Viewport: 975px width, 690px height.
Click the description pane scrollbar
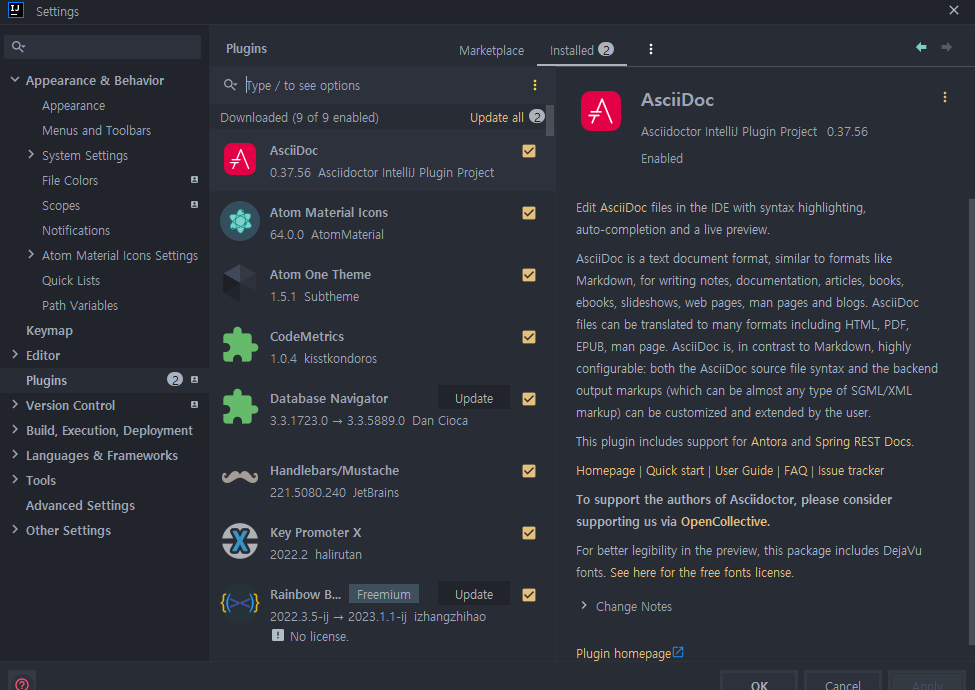click(x=971, y=422)
